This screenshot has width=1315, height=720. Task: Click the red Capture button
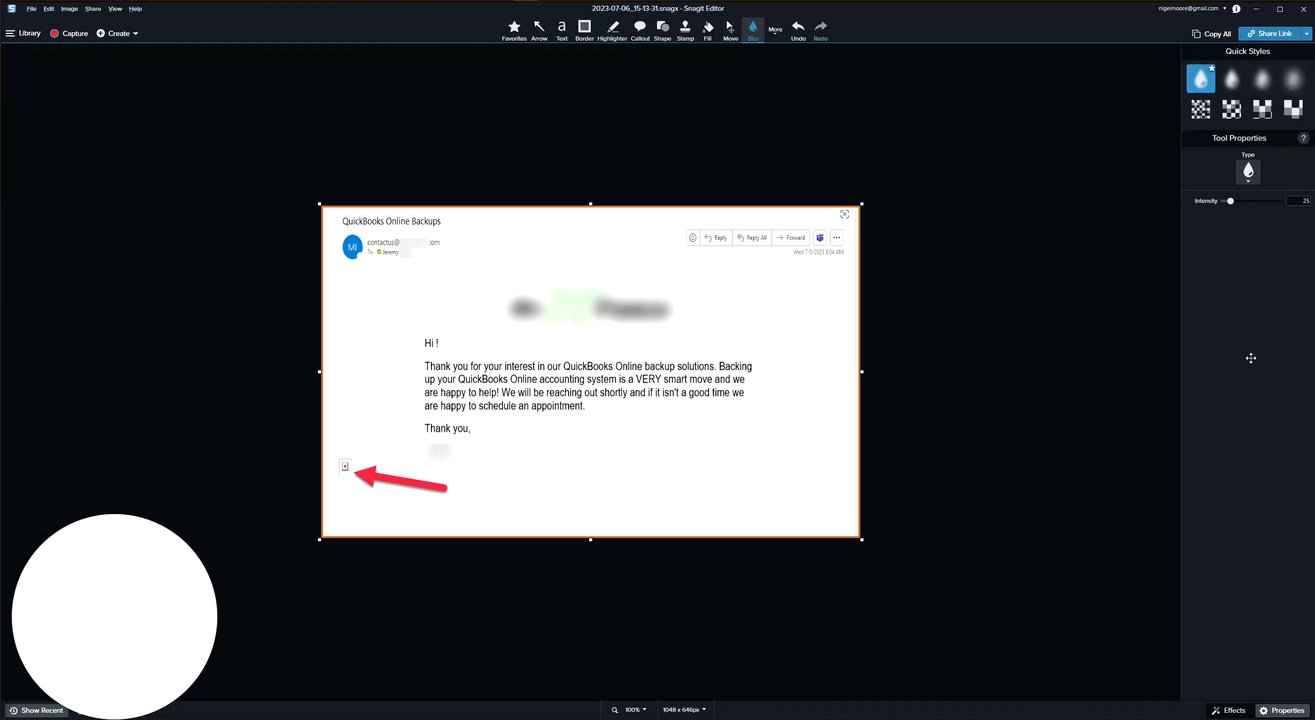coord(69,33)
